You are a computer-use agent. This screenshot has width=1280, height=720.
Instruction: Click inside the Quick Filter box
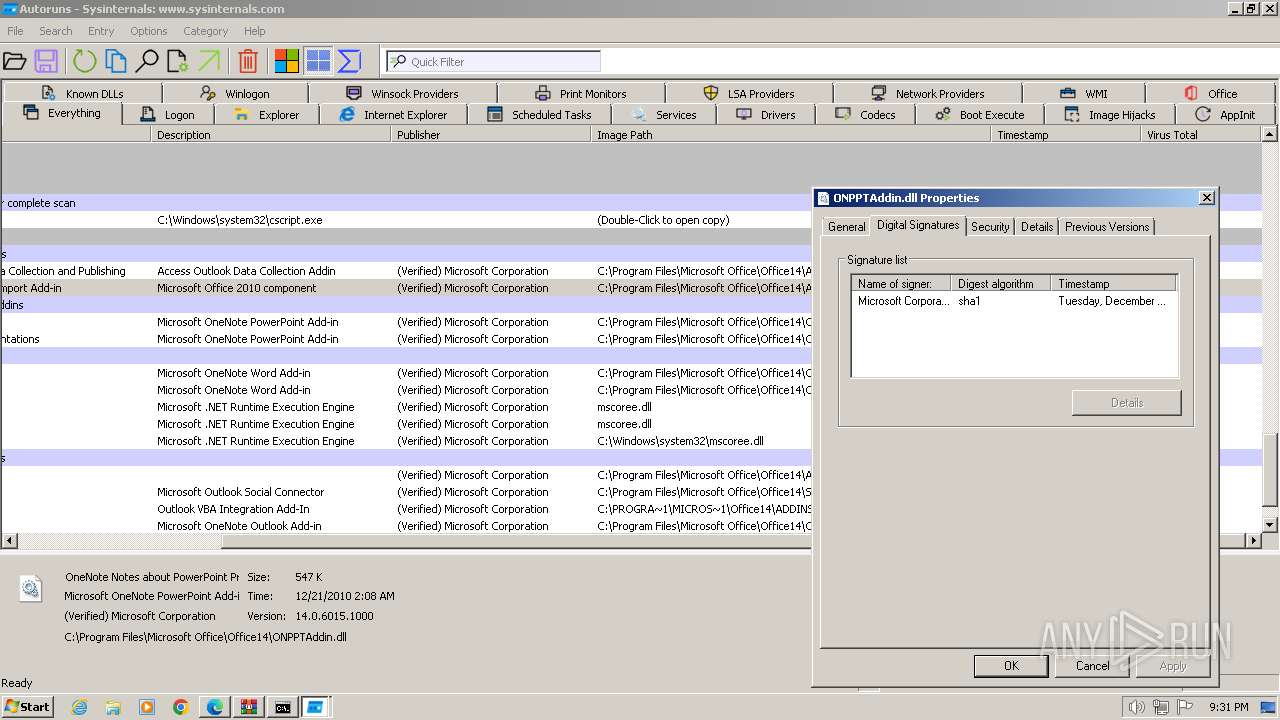pyautogui.click(x=494, y=62)
